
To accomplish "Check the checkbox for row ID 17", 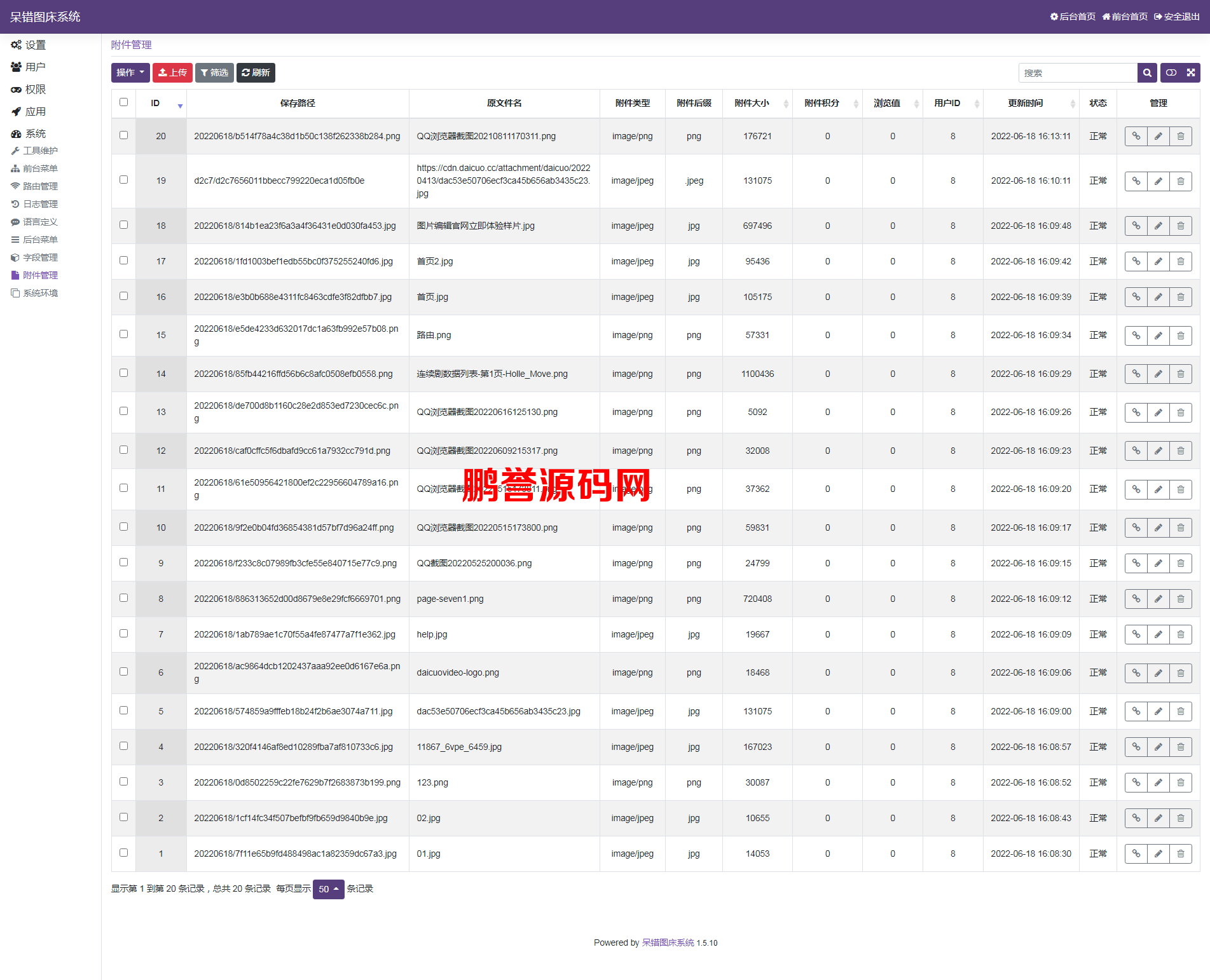I will 123,261.
